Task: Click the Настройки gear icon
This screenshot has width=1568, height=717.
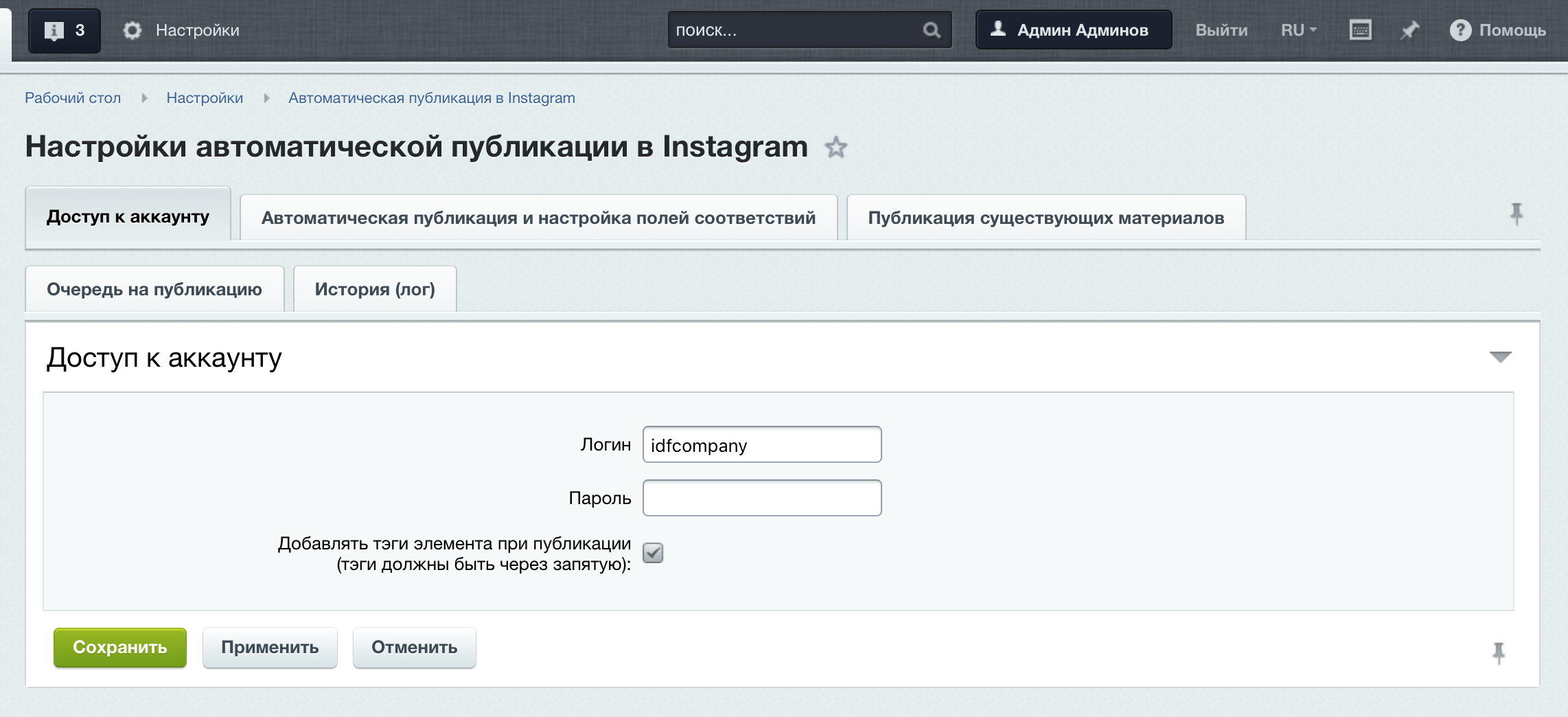Action: [x=132, y=30]
